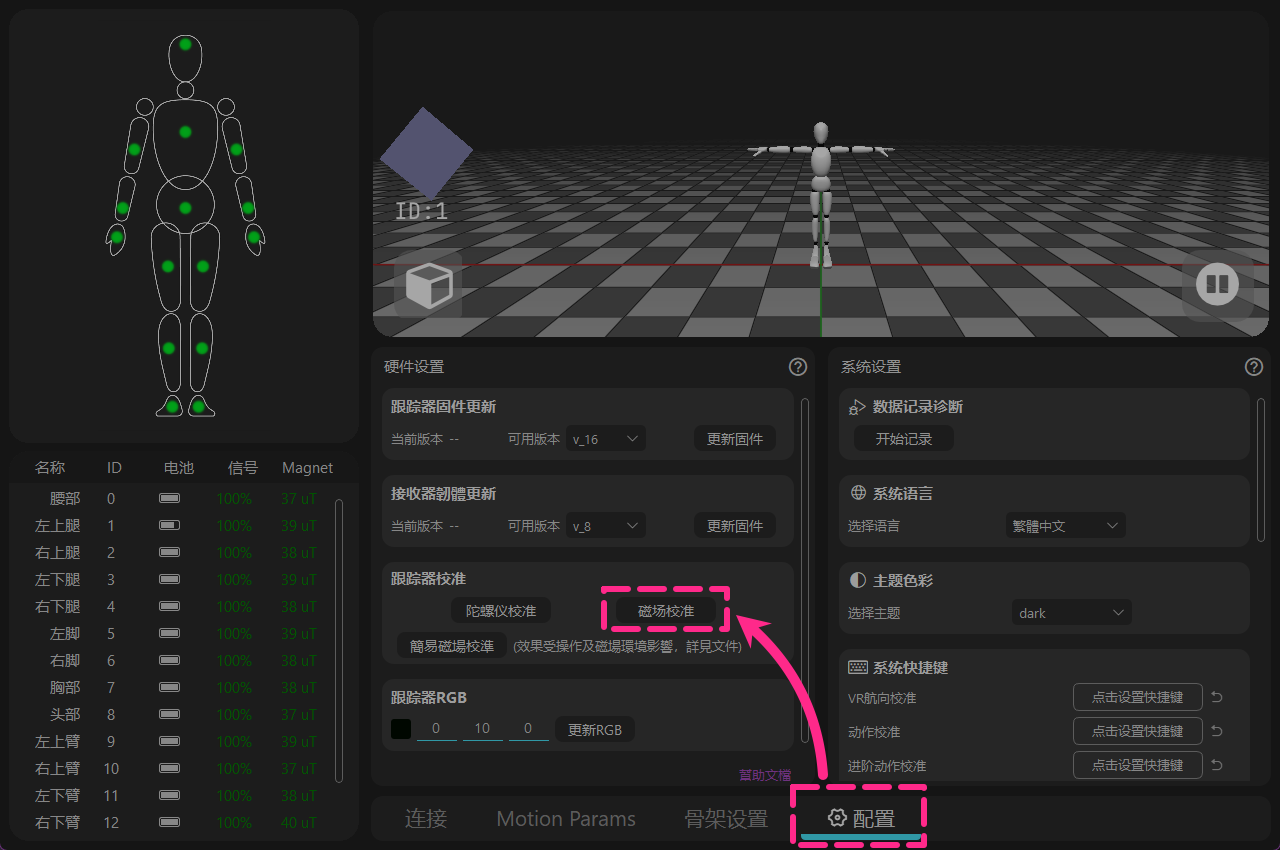The image size is (1280, 850).
Task: Open help for 硬件设置 panel
Action: coord(798,367)
